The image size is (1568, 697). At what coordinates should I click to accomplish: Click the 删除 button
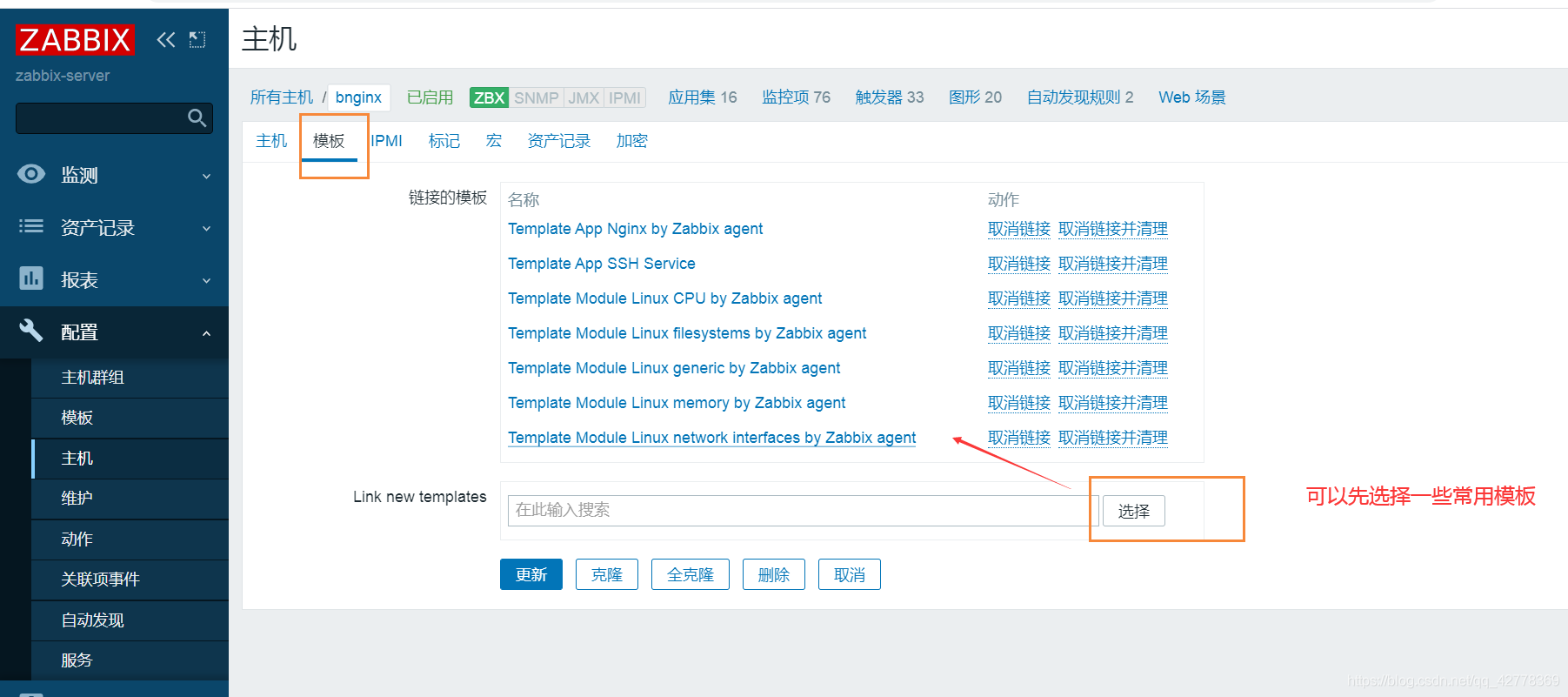(774, 574)
